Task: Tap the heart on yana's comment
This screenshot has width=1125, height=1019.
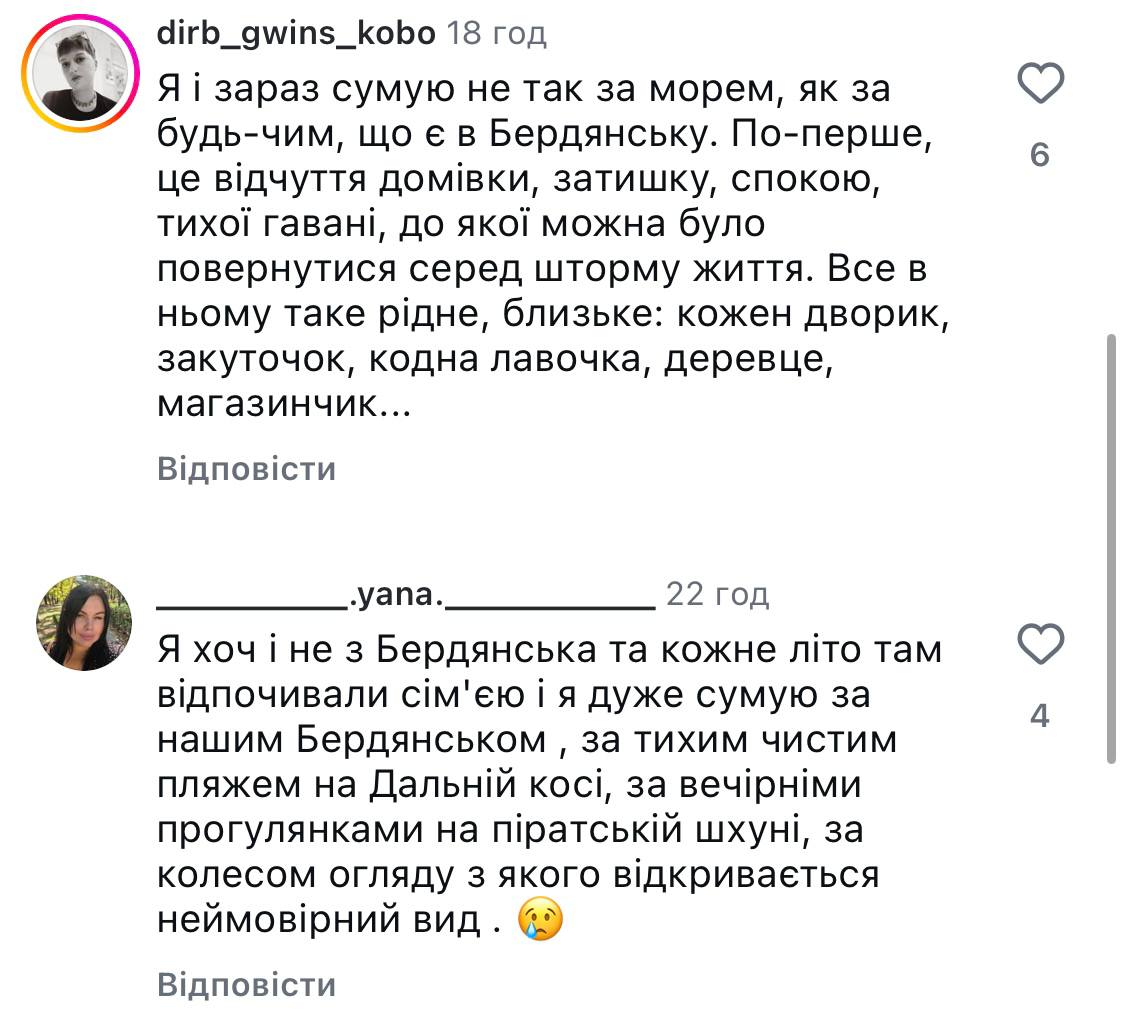Action: pyautogui.click(x=1039, y=645)
